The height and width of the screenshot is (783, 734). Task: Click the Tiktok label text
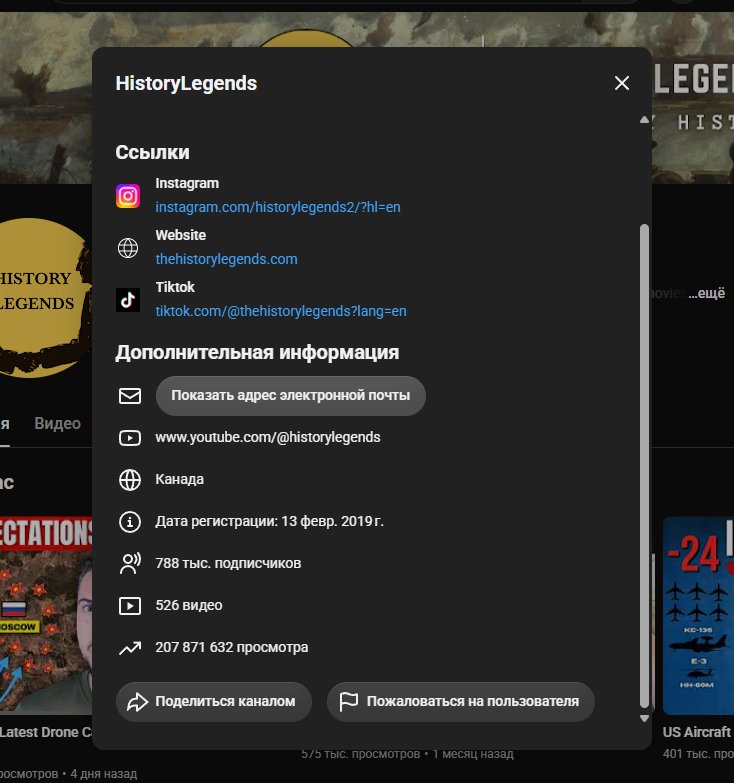(175, 287)
